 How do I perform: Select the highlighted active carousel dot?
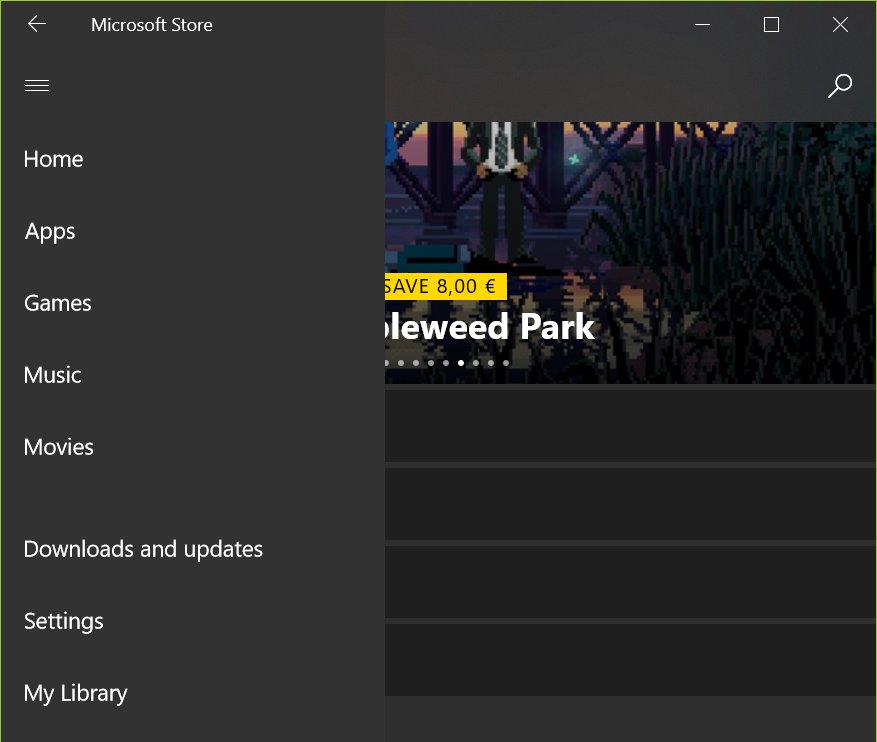coord(461,363)
